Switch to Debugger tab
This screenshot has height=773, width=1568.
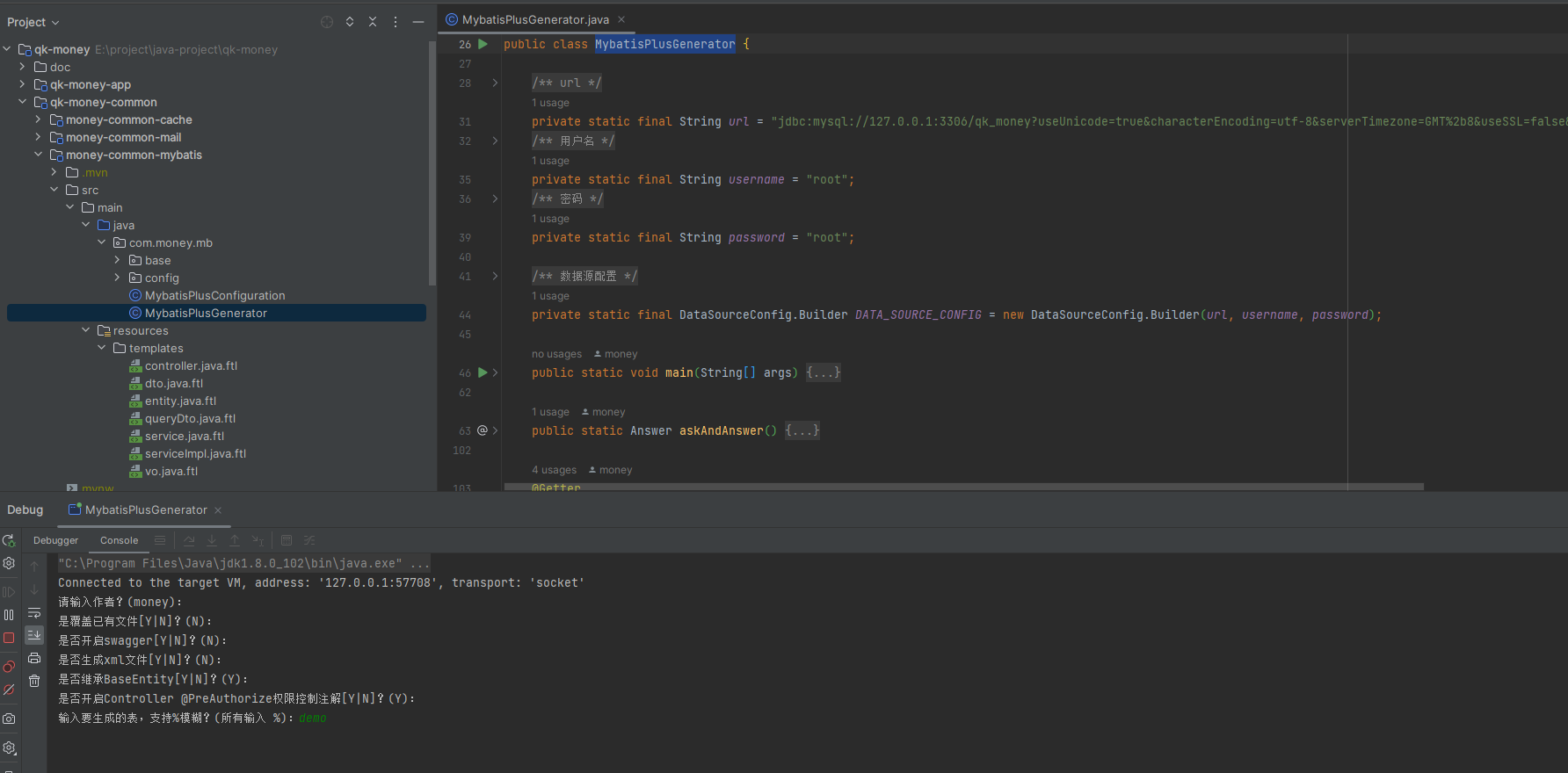[x=55, y=540]
